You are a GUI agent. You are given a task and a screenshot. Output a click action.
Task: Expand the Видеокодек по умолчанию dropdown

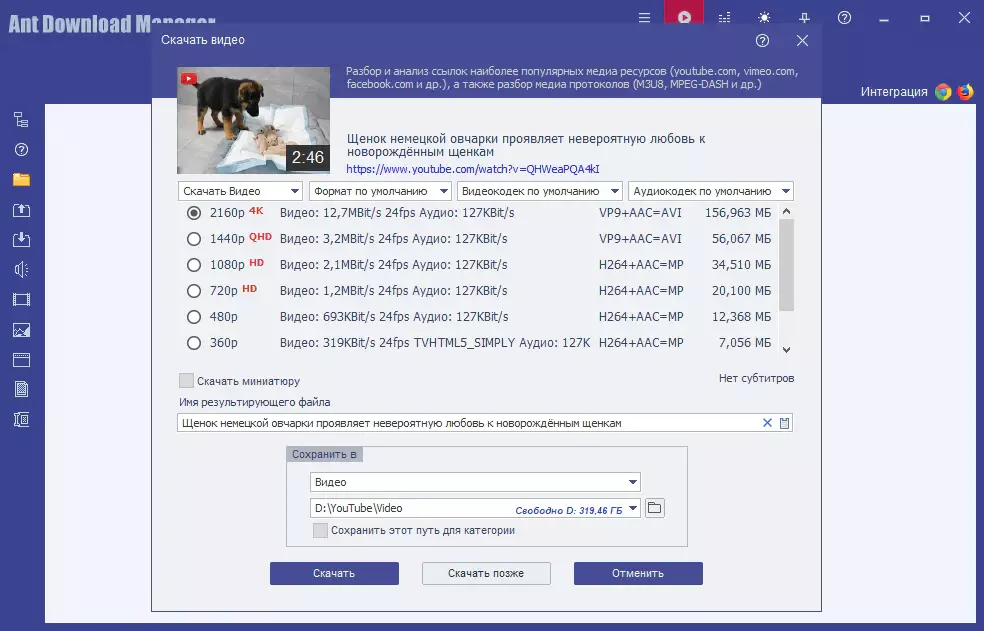[x=539, y=191]
